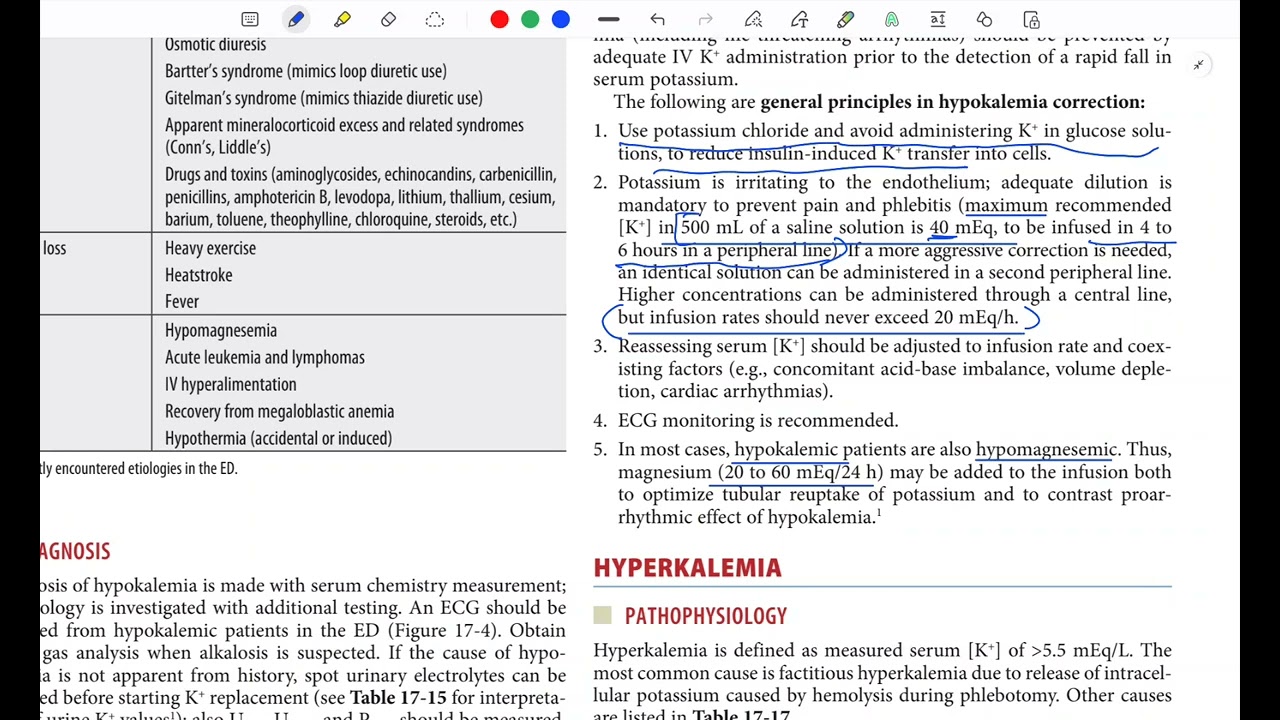Click the '20 to 60 mEq/24 h' dosage text

coord(802,473)
